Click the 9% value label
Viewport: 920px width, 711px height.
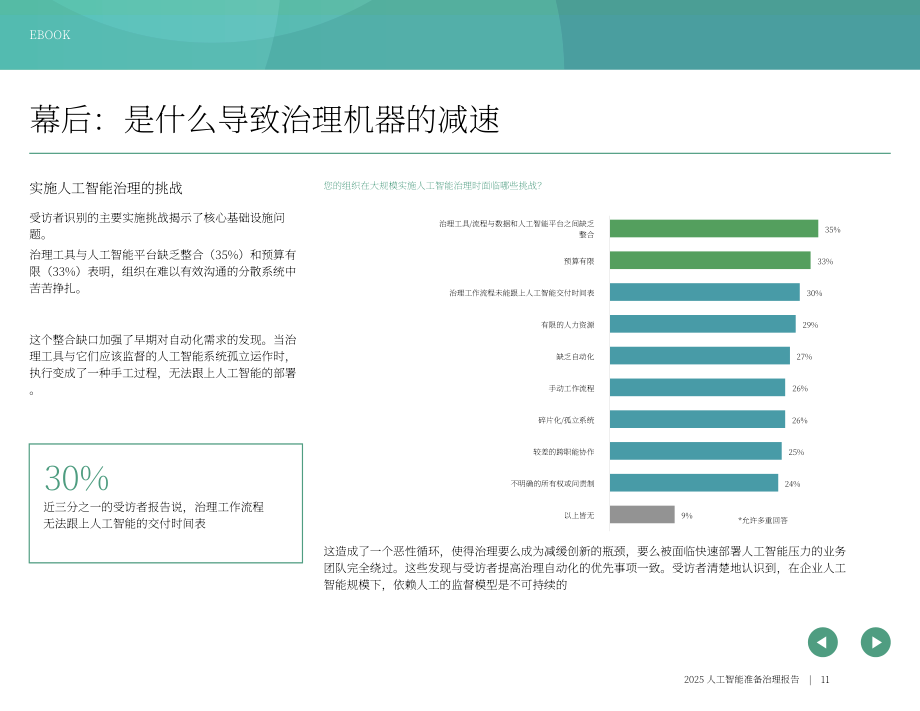[x=686, y=515]
